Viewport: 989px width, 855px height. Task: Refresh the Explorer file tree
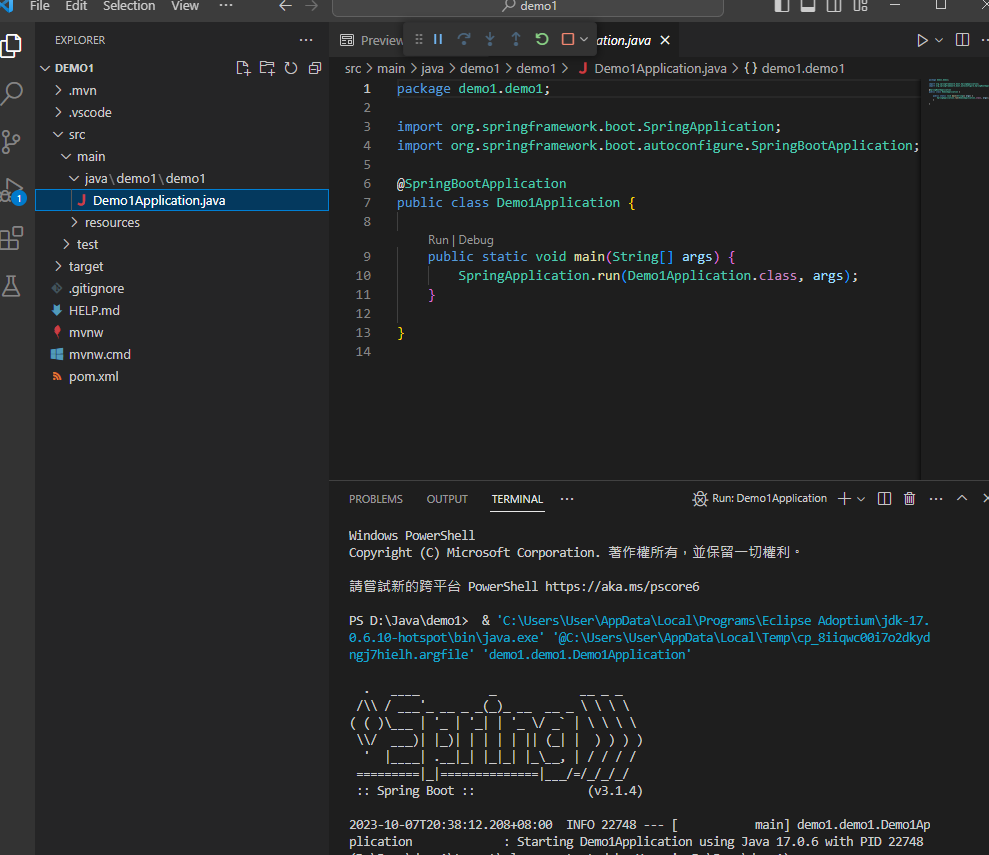click(291, 68)
